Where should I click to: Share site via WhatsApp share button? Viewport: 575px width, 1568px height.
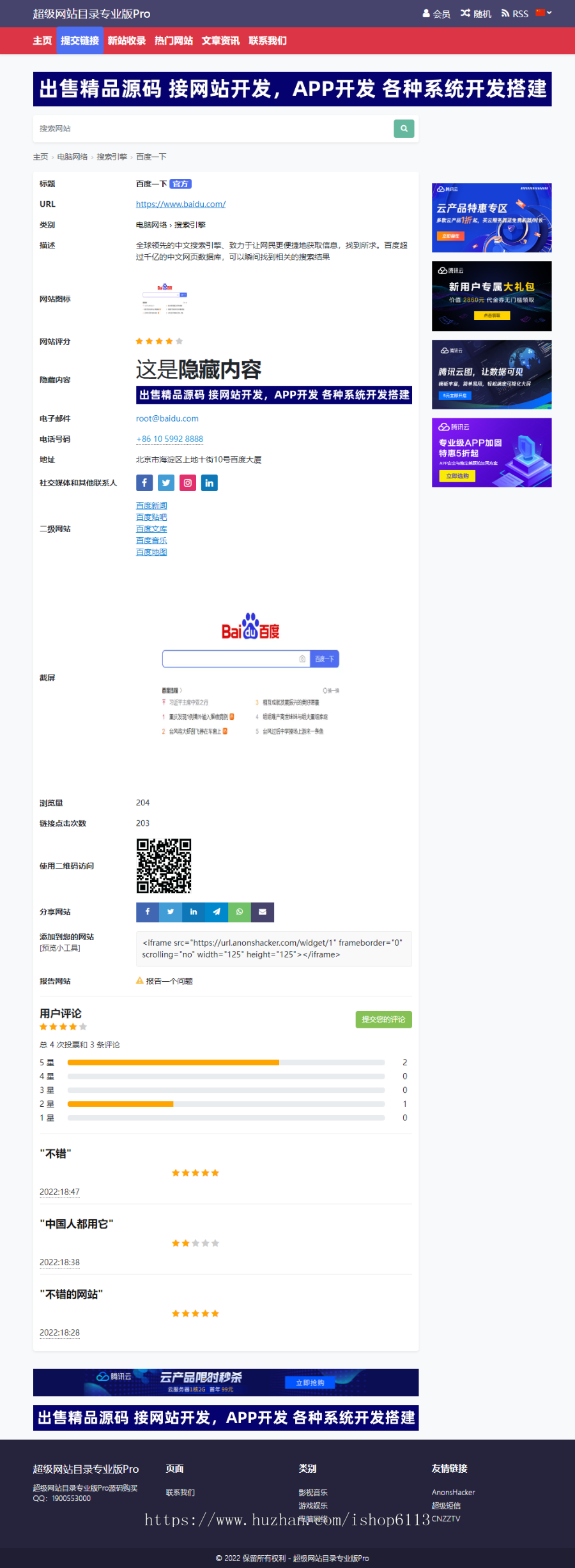(240, 912)
